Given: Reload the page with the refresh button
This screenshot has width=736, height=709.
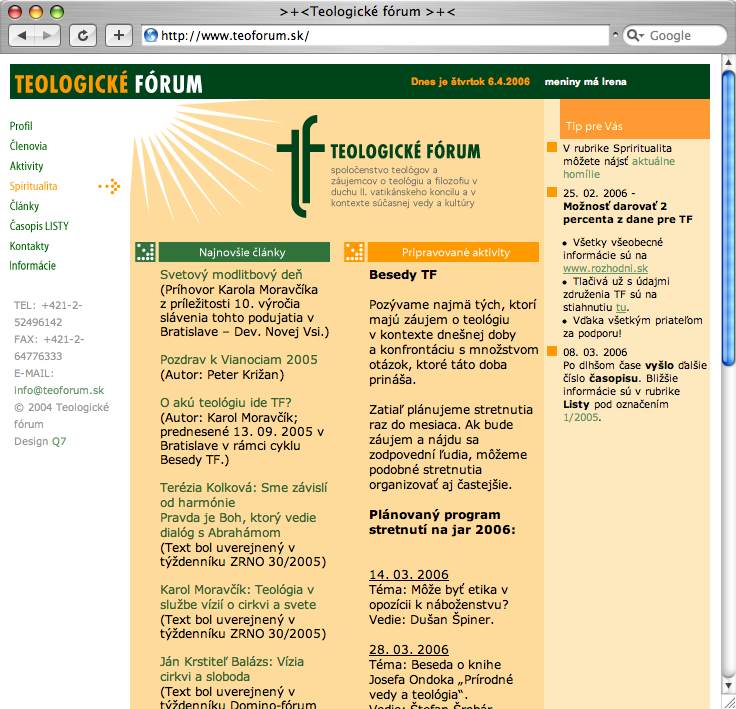Looking at the screenshot, I should 83,35.
